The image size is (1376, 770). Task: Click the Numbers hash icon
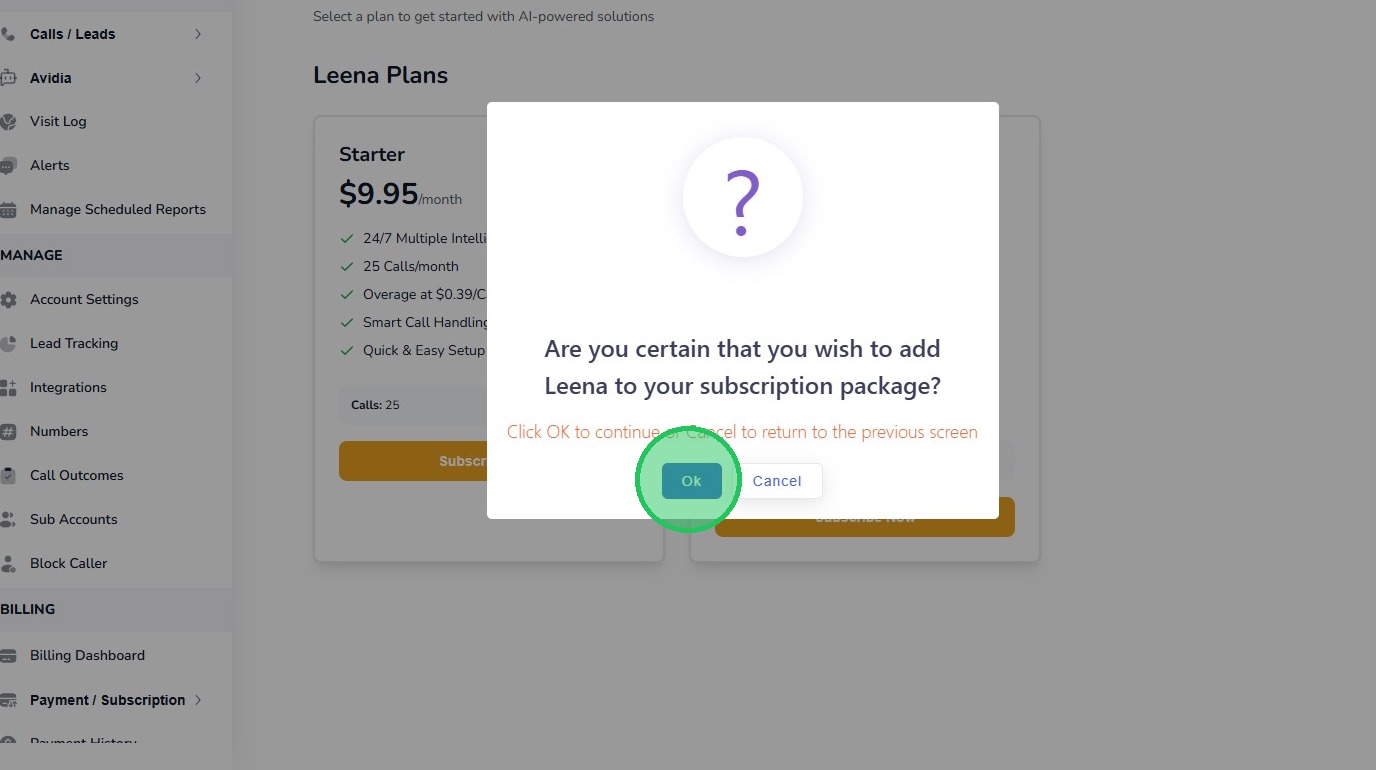tap(8, 432)
